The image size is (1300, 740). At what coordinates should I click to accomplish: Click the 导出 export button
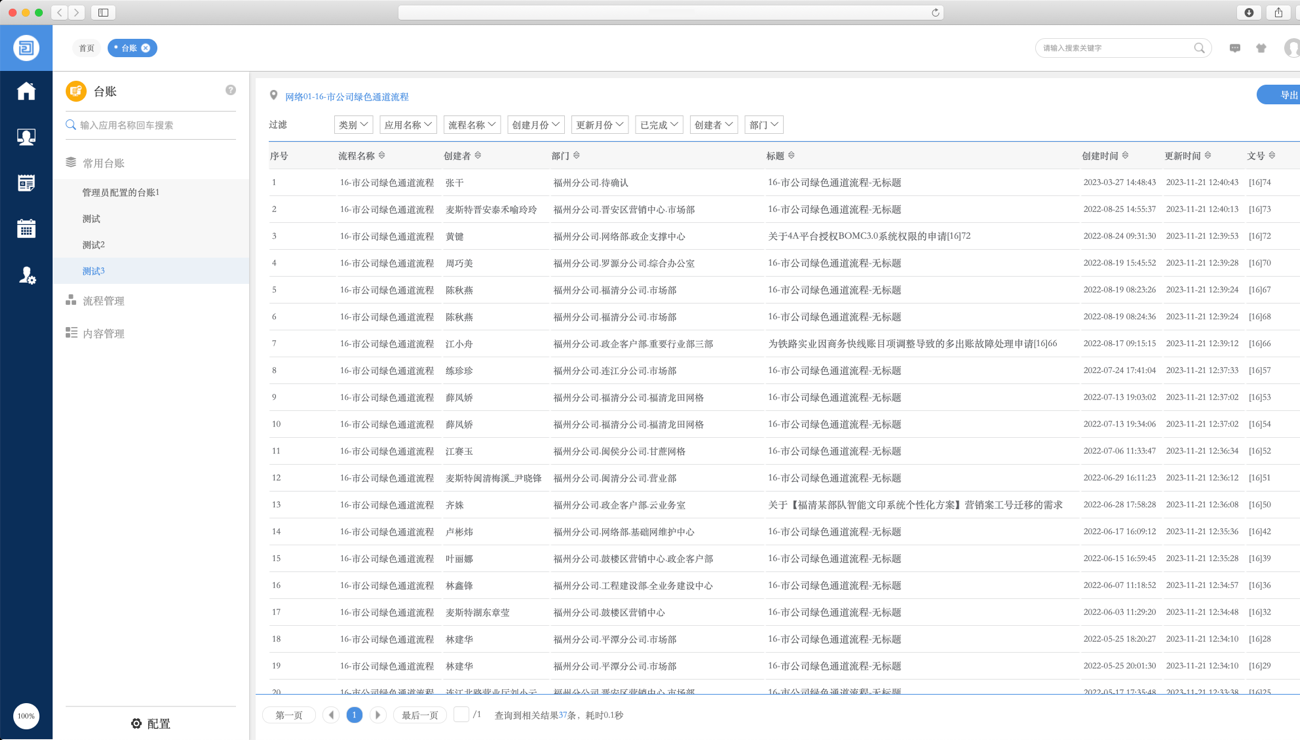click(x=1283, y=95)
